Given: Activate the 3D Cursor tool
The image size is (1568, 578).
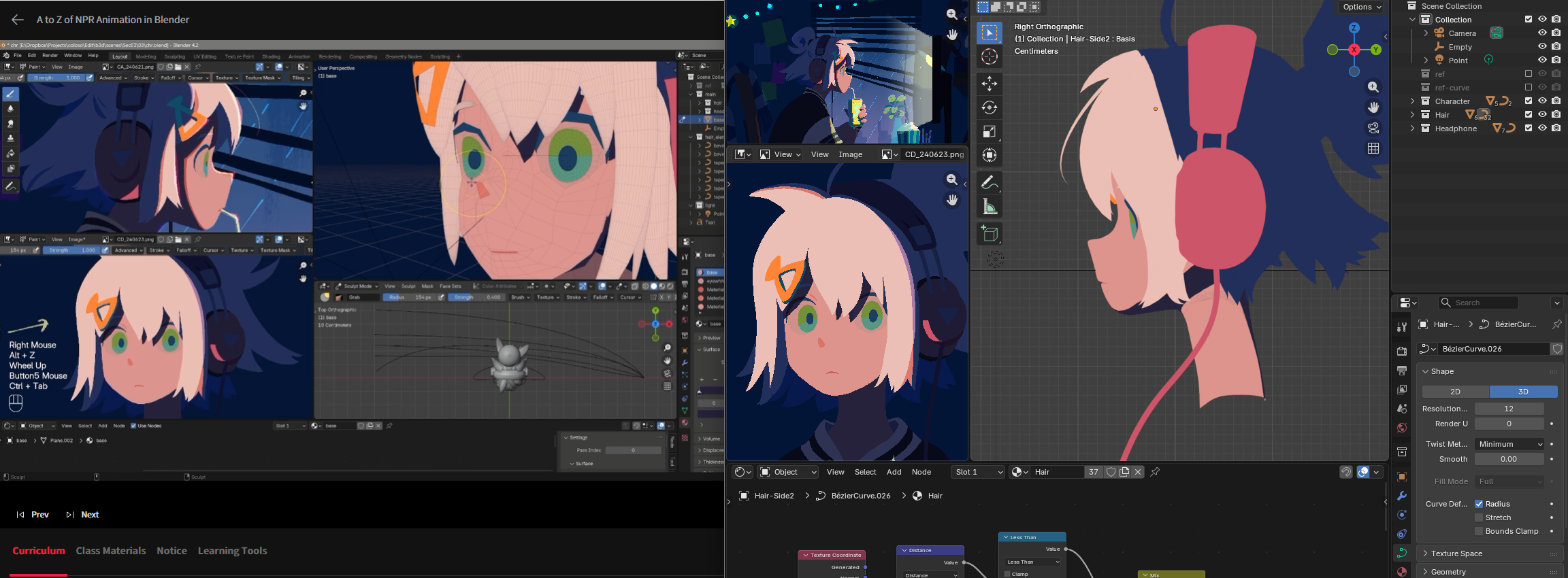Looking at the screenshot, I should click(x=990, y=56).
